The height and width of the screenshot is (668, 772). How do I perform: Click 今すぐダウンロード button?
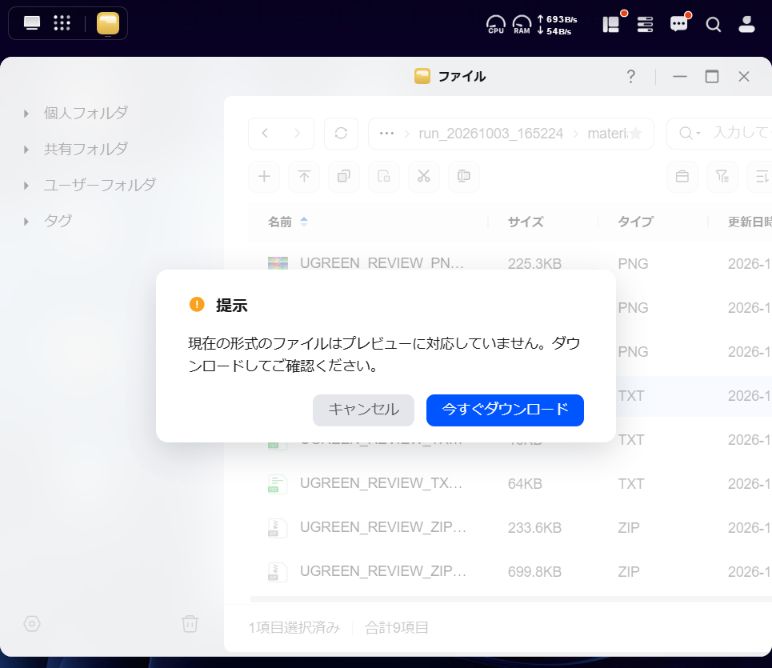coord(505,410)
